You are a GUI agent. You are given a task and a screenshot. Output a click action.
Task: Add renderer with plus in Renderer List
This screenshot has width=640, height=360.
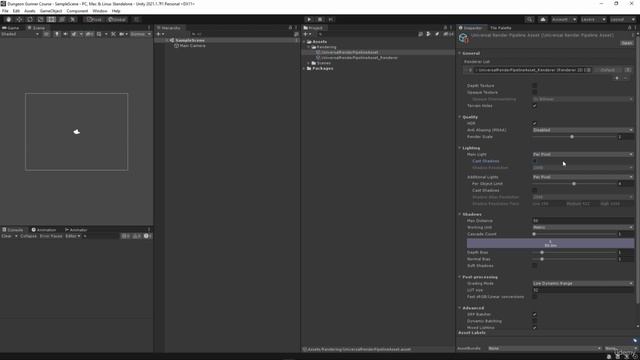pos(617,78)
